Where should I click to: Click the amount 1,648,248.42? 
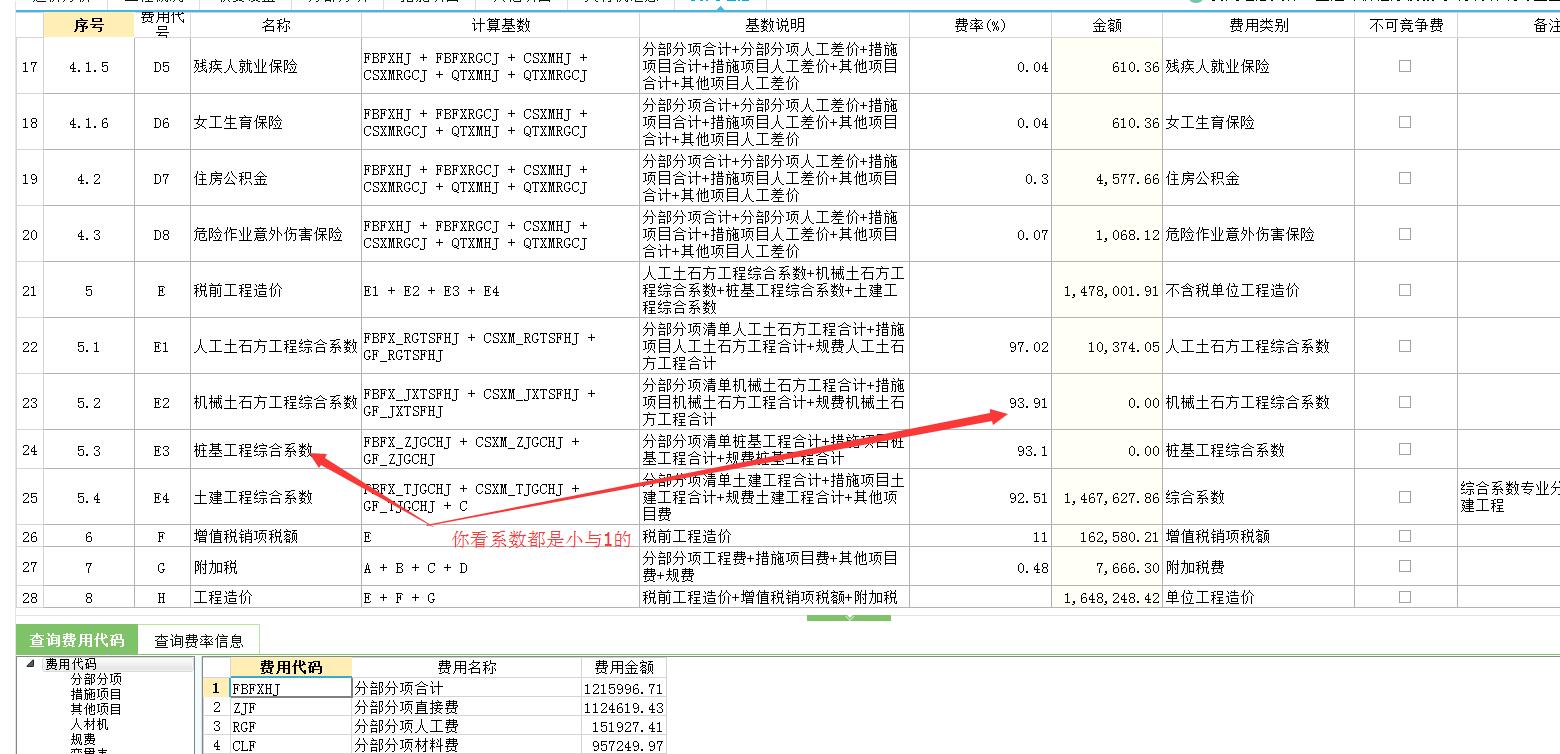coord(1106,597)
